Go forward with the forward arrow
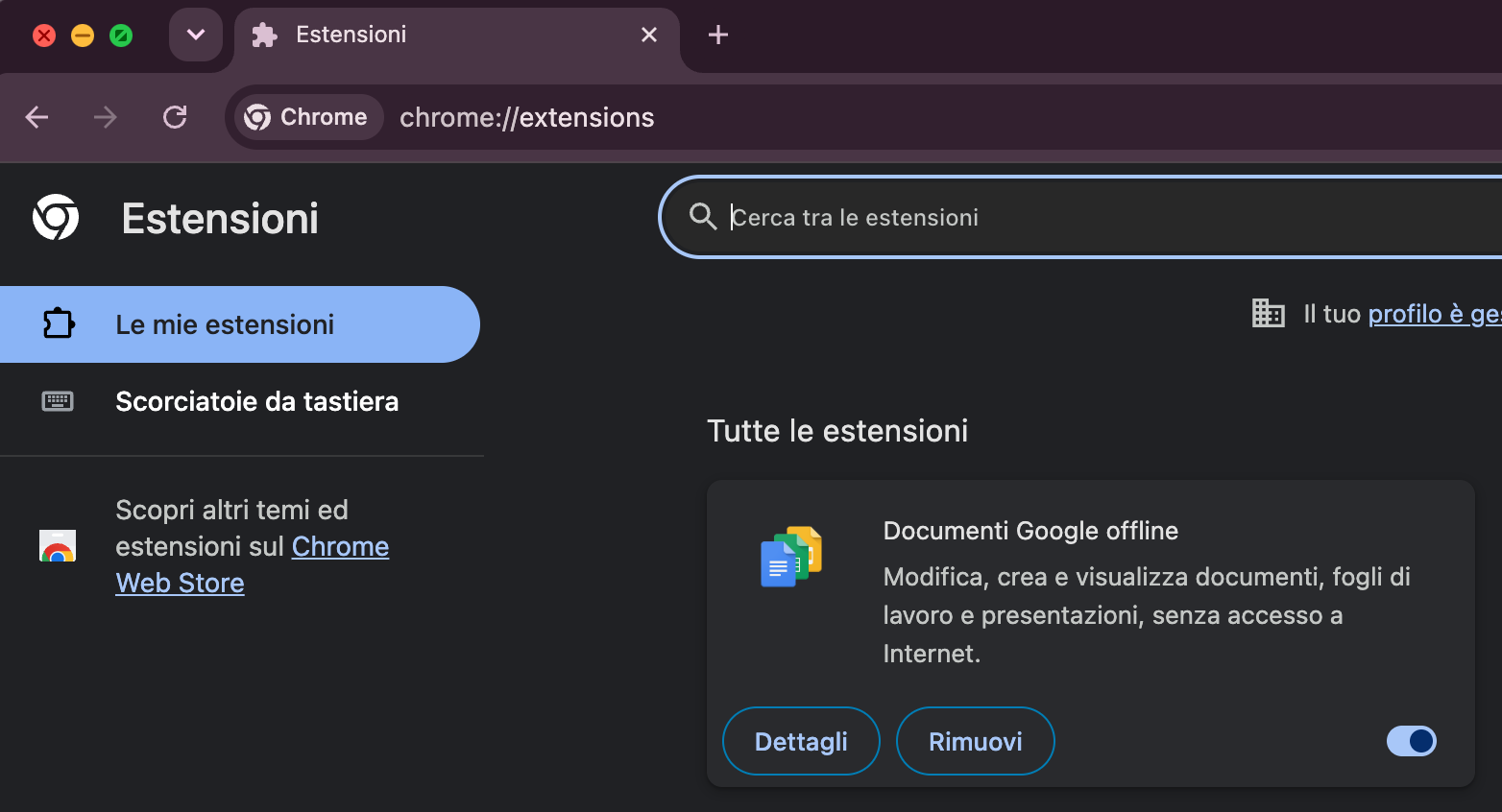The image size is (1502, 812). point(106,117)
